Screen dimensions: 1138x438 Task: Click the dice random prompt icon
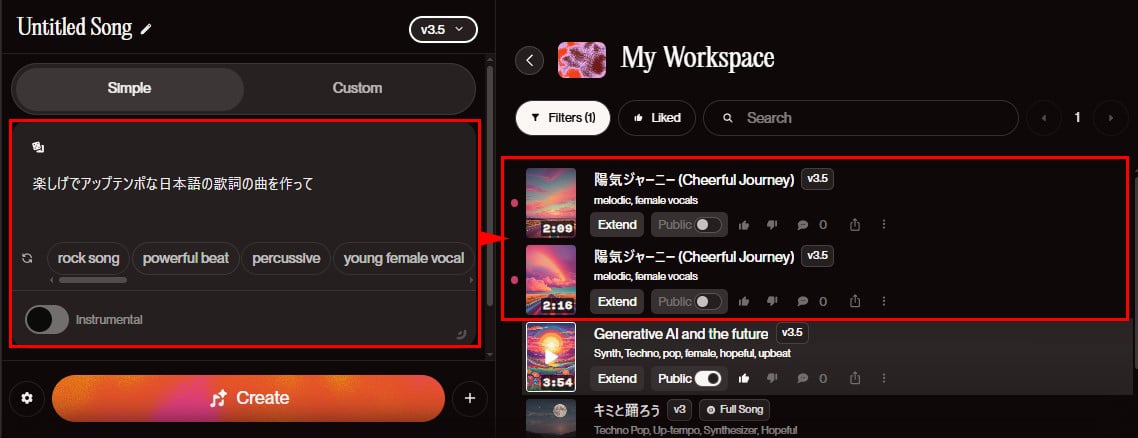38,148
